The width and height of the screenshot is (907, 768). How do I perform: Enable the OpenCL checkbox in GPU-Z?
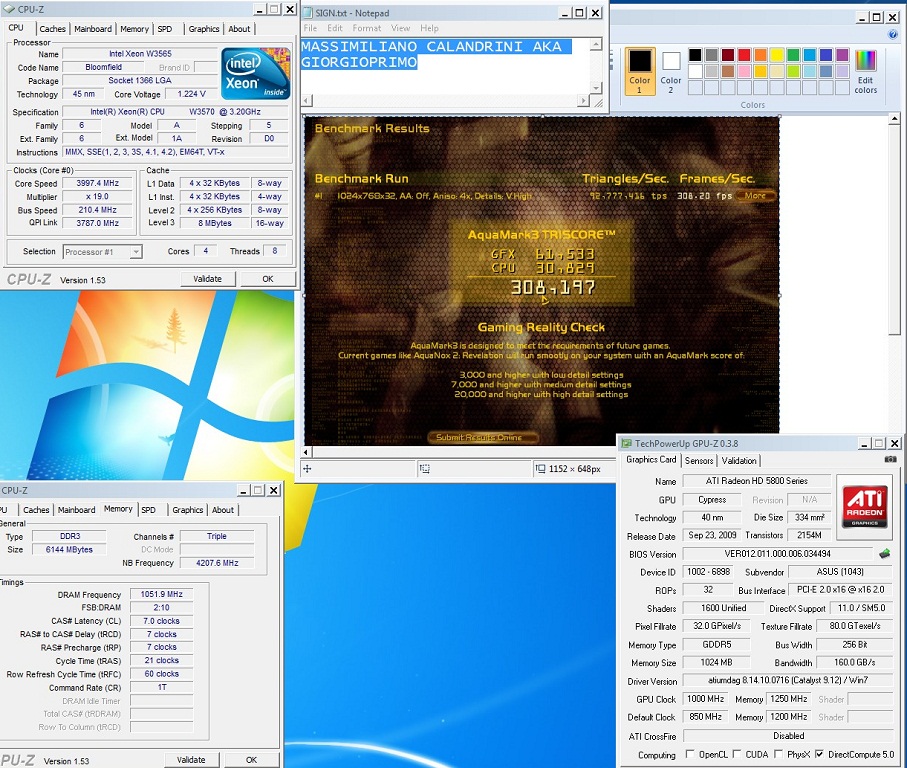pyautogui.click(x=690, y=754)
